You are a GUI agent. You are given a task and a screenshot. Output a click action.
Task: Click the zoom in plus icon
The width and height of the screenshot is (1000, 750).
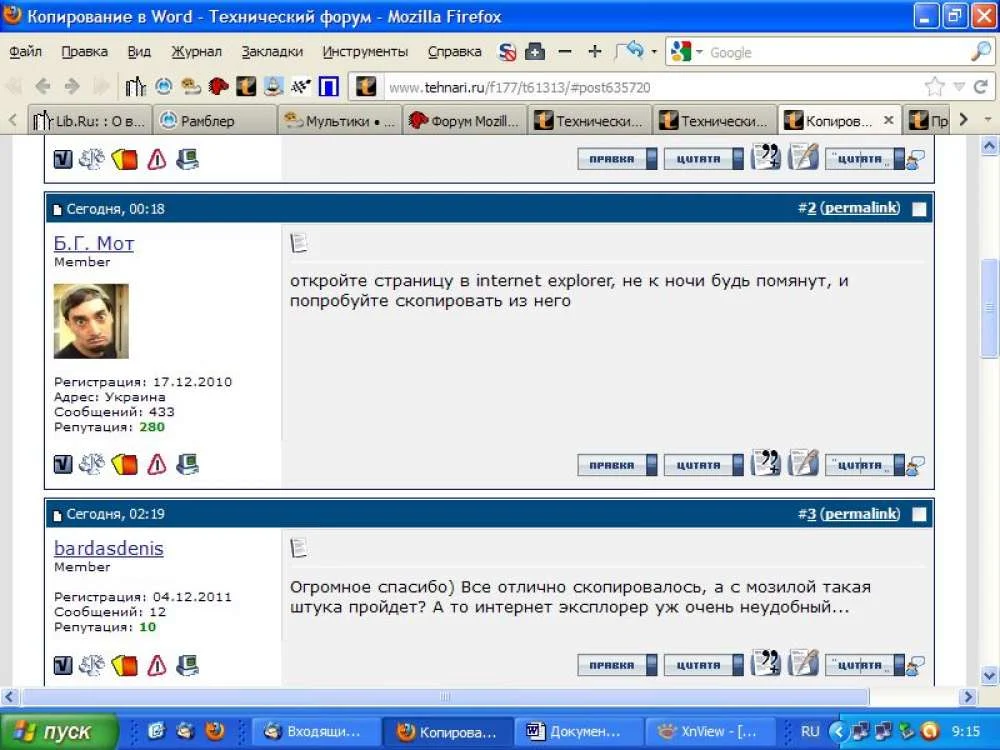pos(594,52)
